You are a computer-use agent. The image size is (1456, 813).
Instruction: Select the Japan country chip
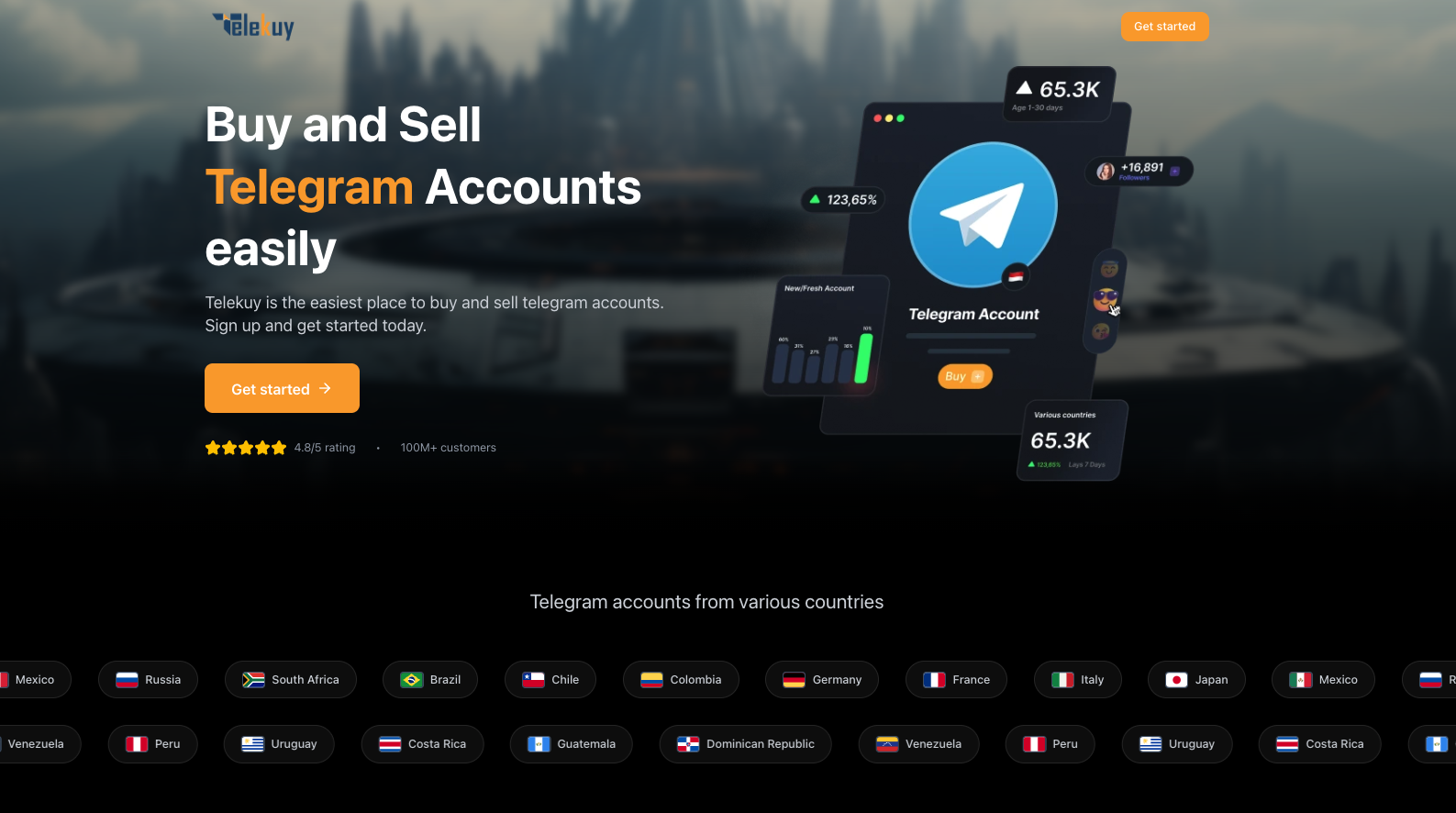(1196, 680)
